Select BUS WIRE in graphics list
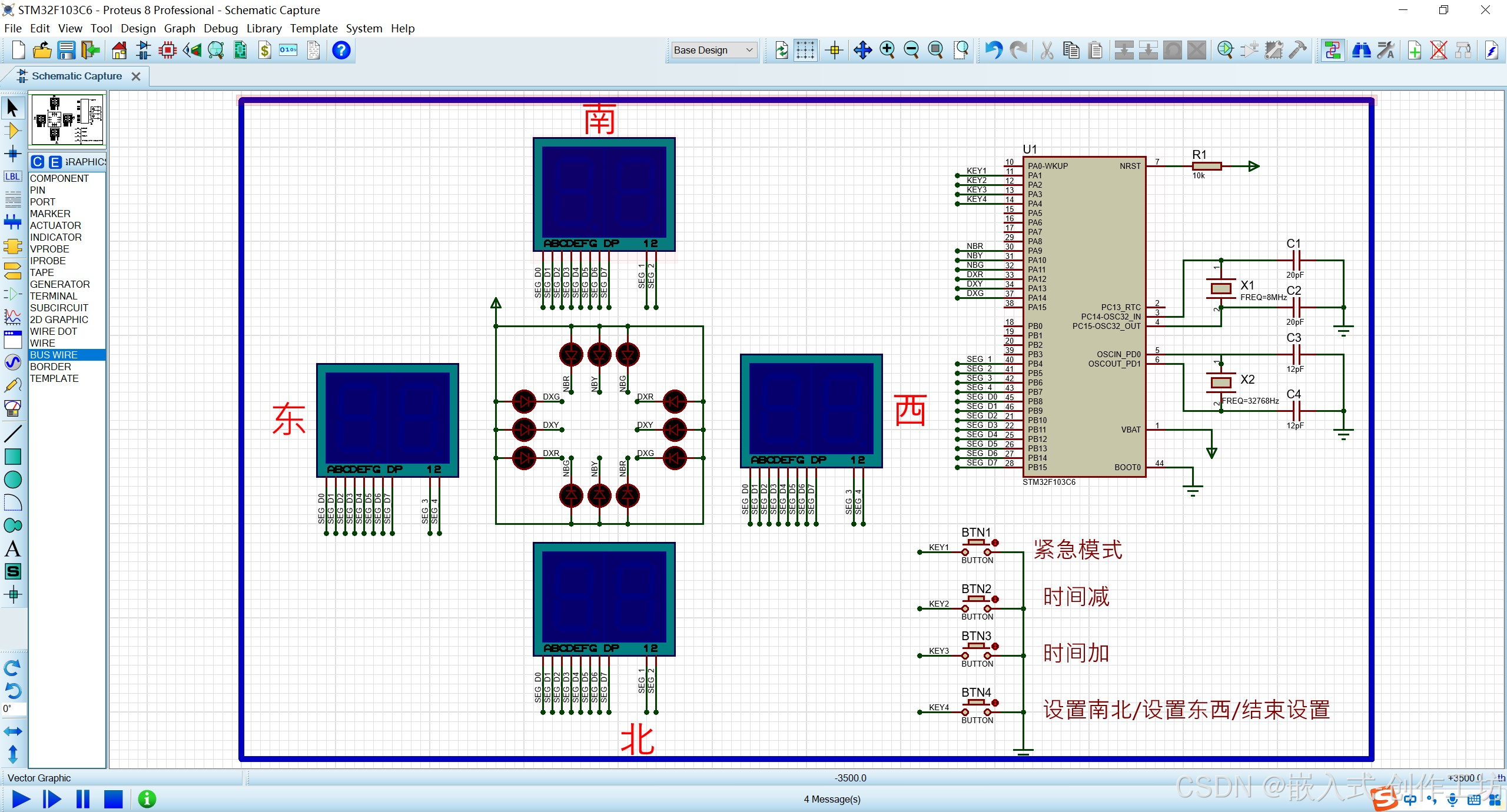The height and width of the screenshot is (812, 1507). pos(54,355)
